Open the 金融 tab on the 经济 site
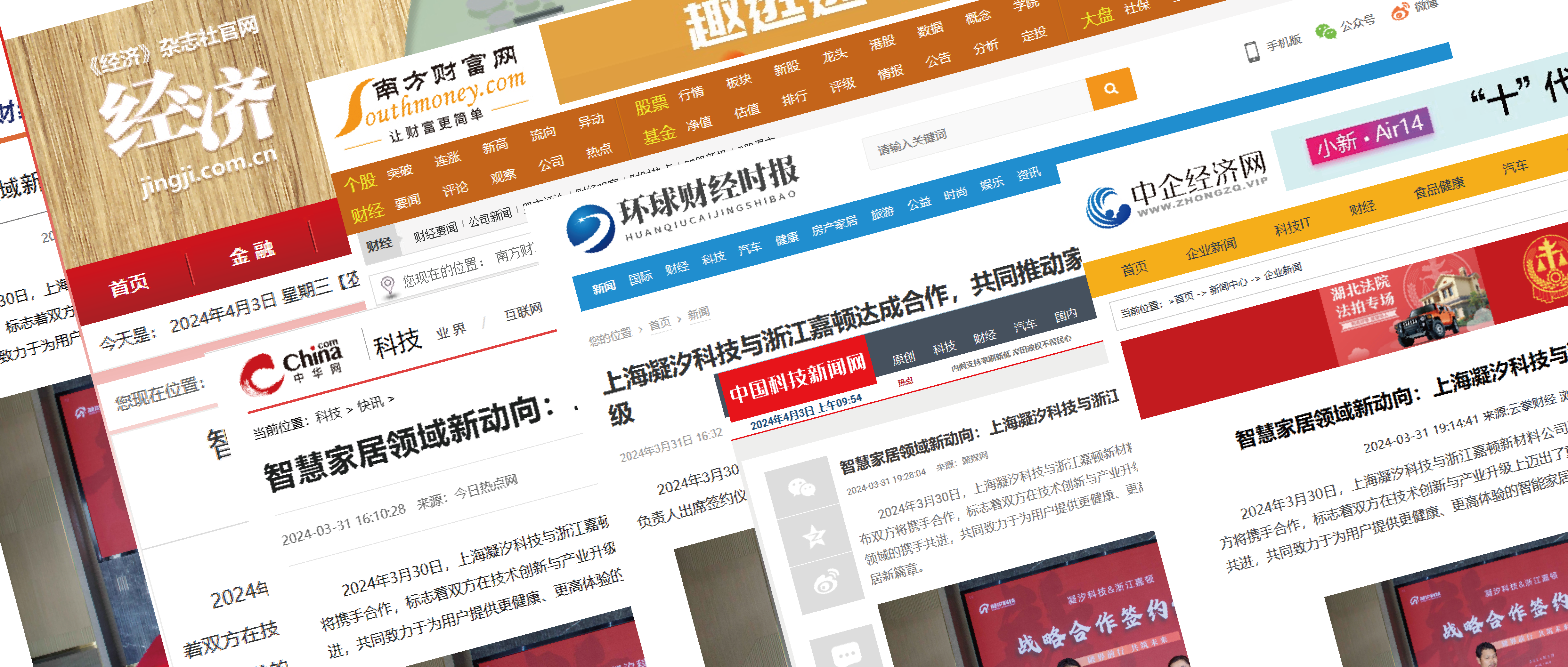The height and width of the screenshot is (667, 1568). point(252,253)
